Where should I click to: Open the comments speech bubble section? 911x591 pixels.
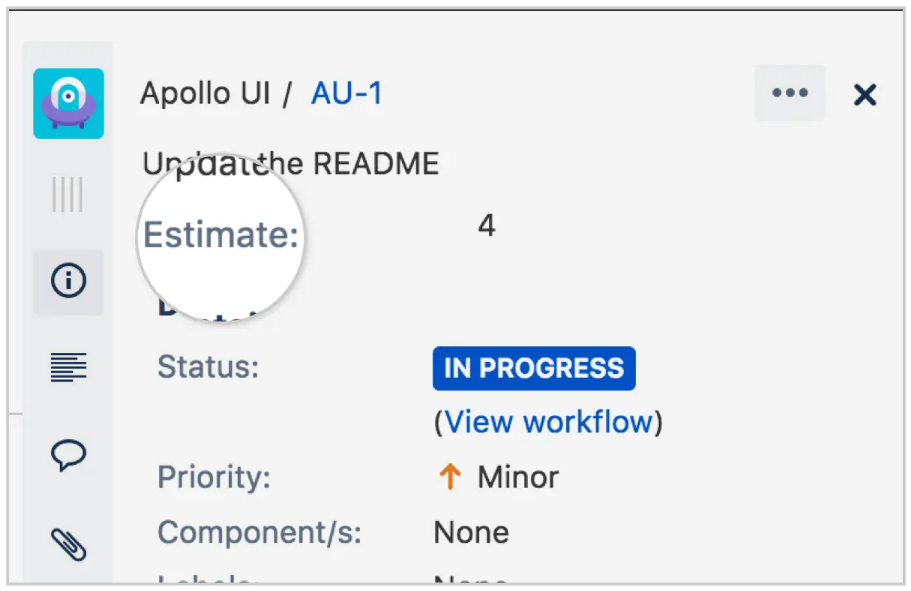click(x=68, y=455)
